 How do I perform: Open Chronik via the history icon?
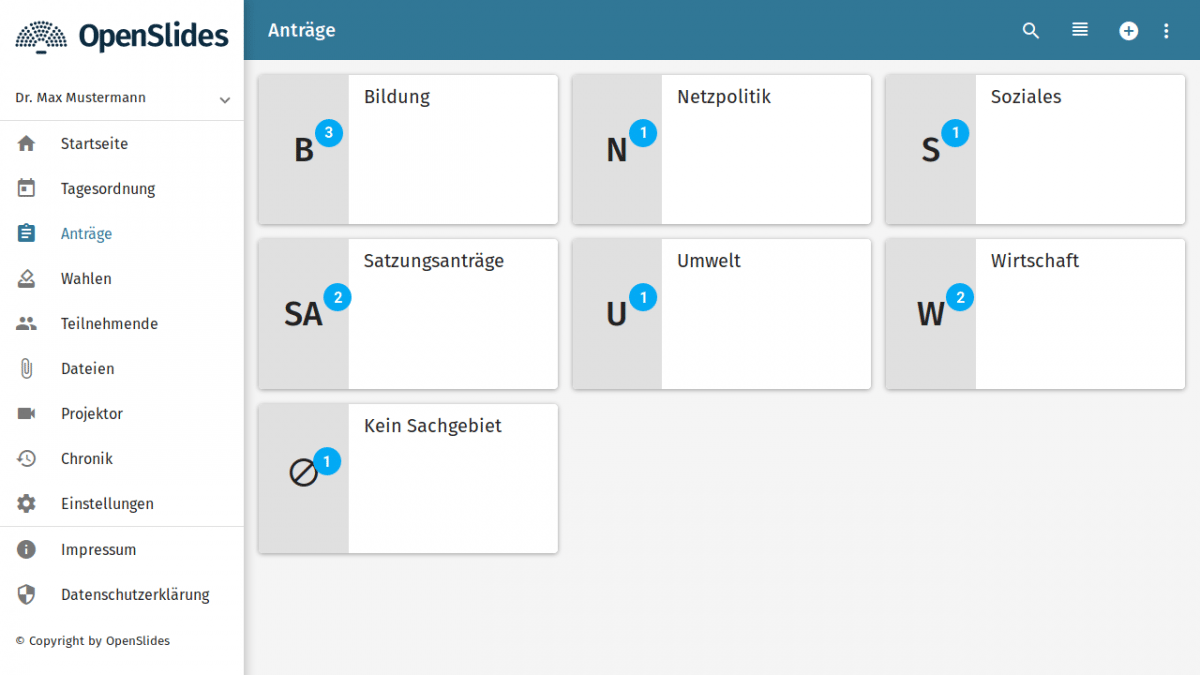(28, 458)
